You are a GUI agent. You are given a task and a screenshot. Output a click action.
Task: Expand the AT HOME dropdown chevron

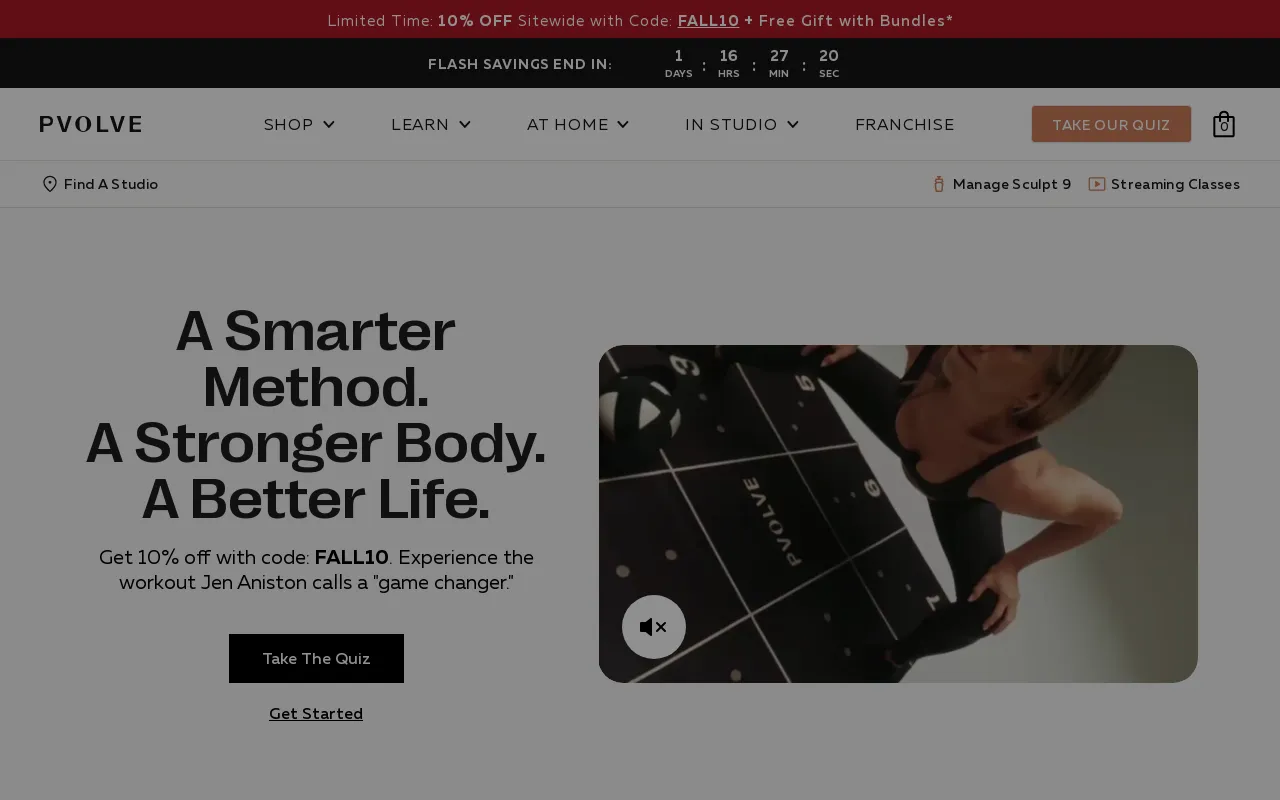623,124
